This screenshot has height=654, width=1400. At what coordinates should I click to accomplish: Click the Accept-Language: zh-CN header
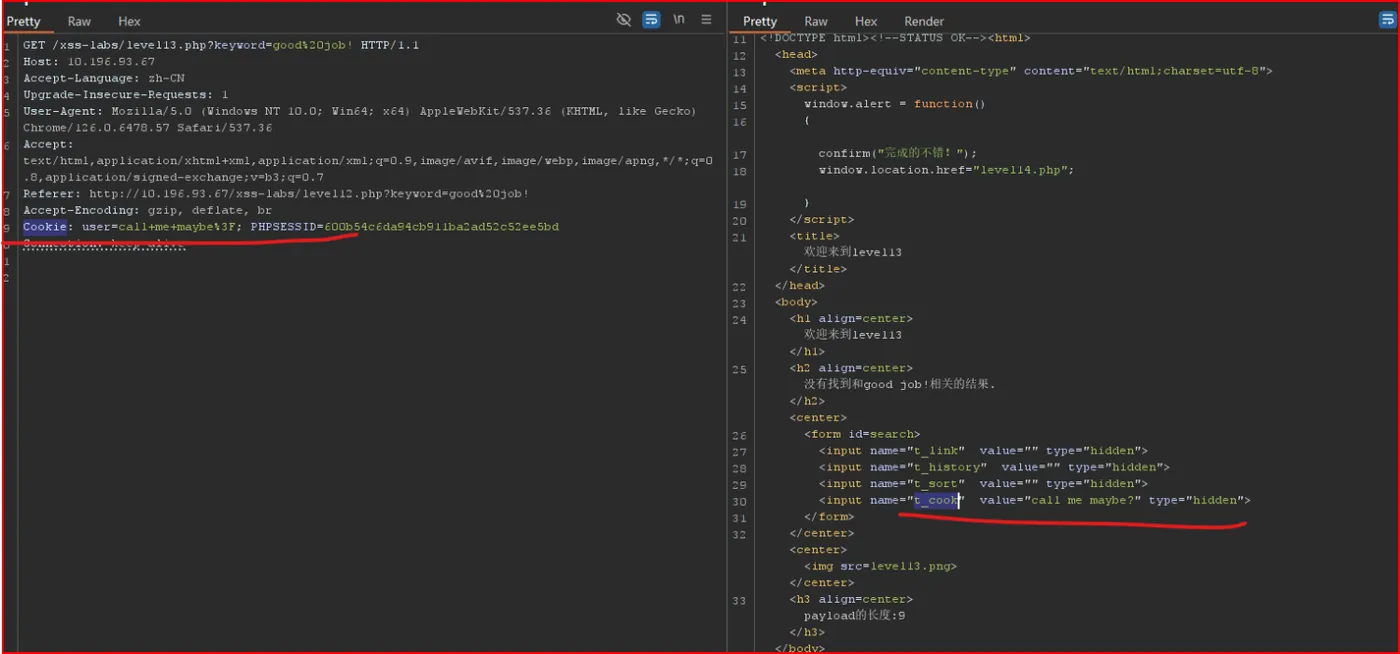coord(104,78)
